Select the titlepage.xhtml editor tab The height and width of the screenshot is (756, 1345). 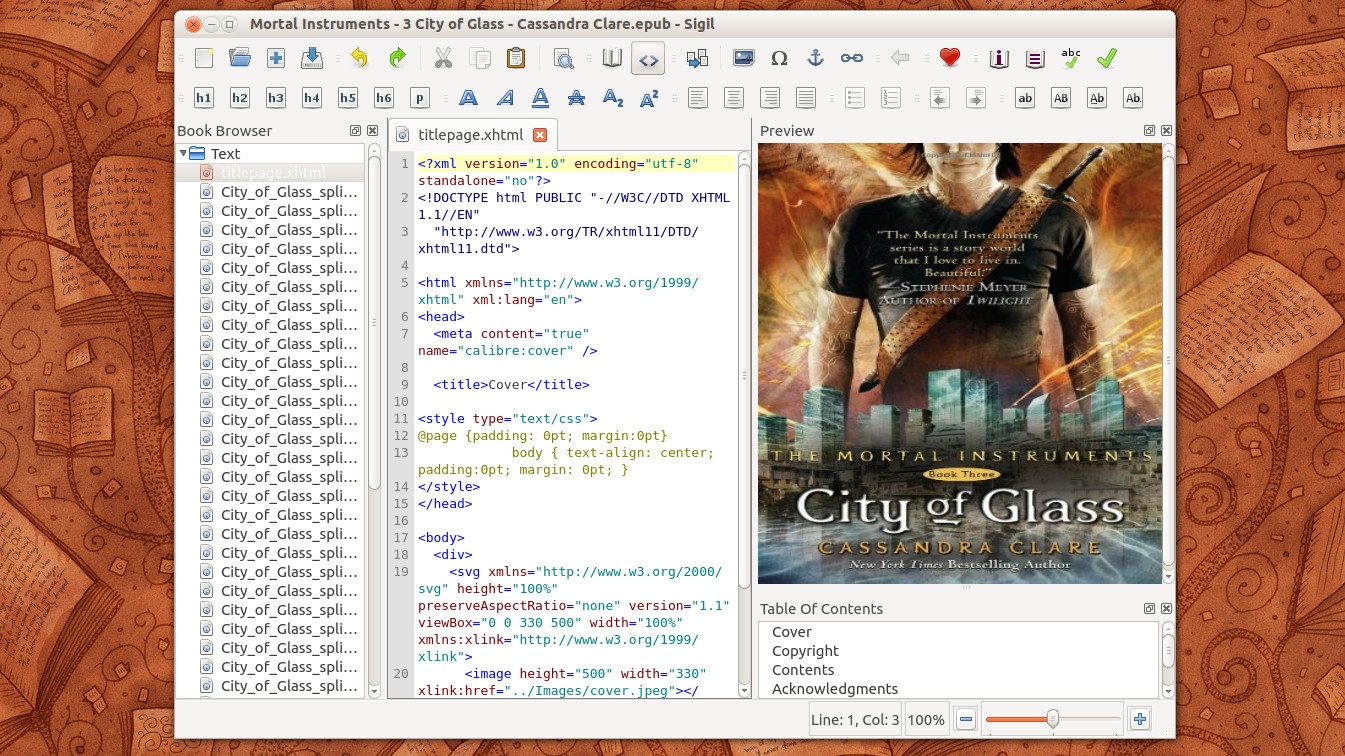(x=469, y=135)
